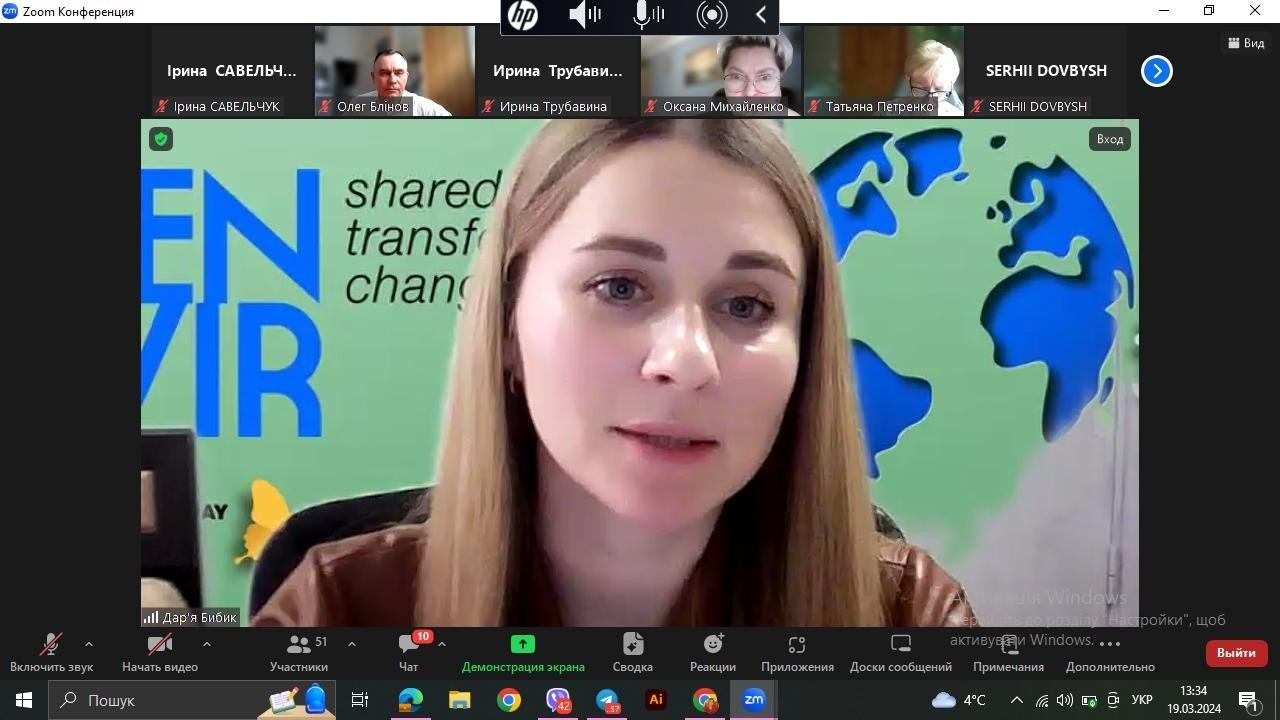Leave the meeting with Выйти button
This screenshot has width=1280, height=720.
(1236, 653)
